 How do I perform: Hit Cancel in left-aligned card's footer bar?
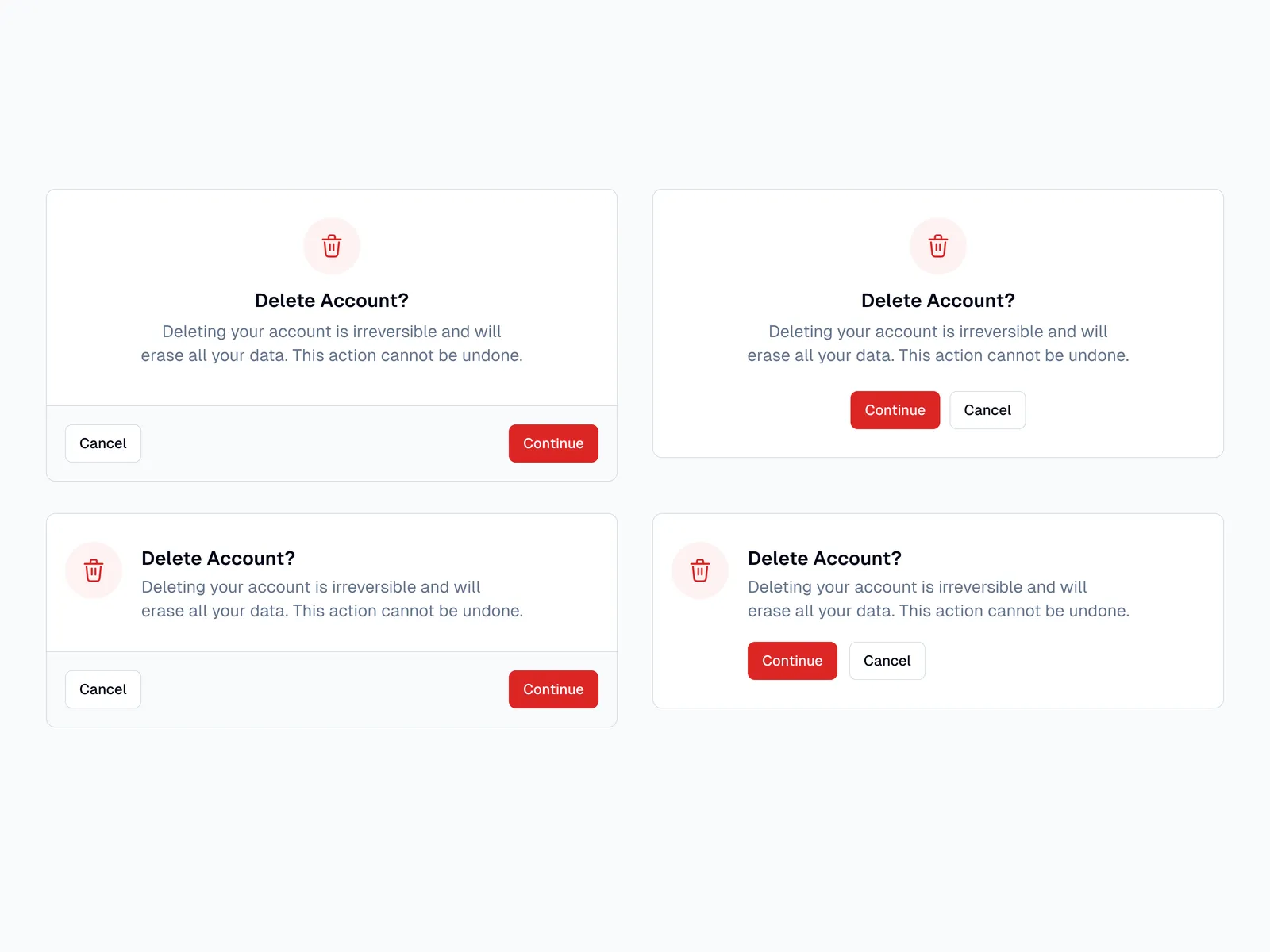(x=103, y=689)
